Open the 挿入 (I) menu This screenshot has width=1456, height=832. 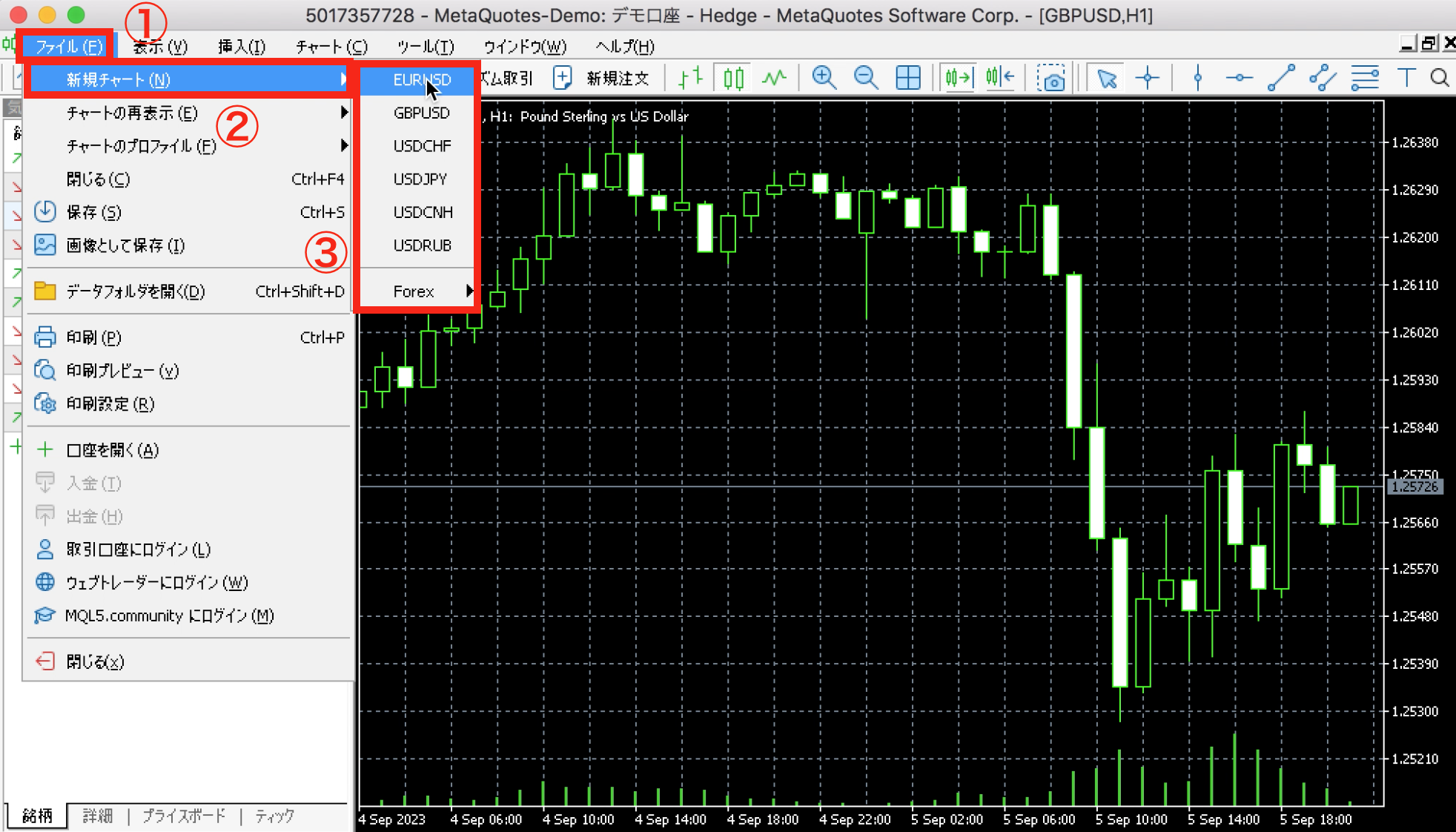[242, 47]
